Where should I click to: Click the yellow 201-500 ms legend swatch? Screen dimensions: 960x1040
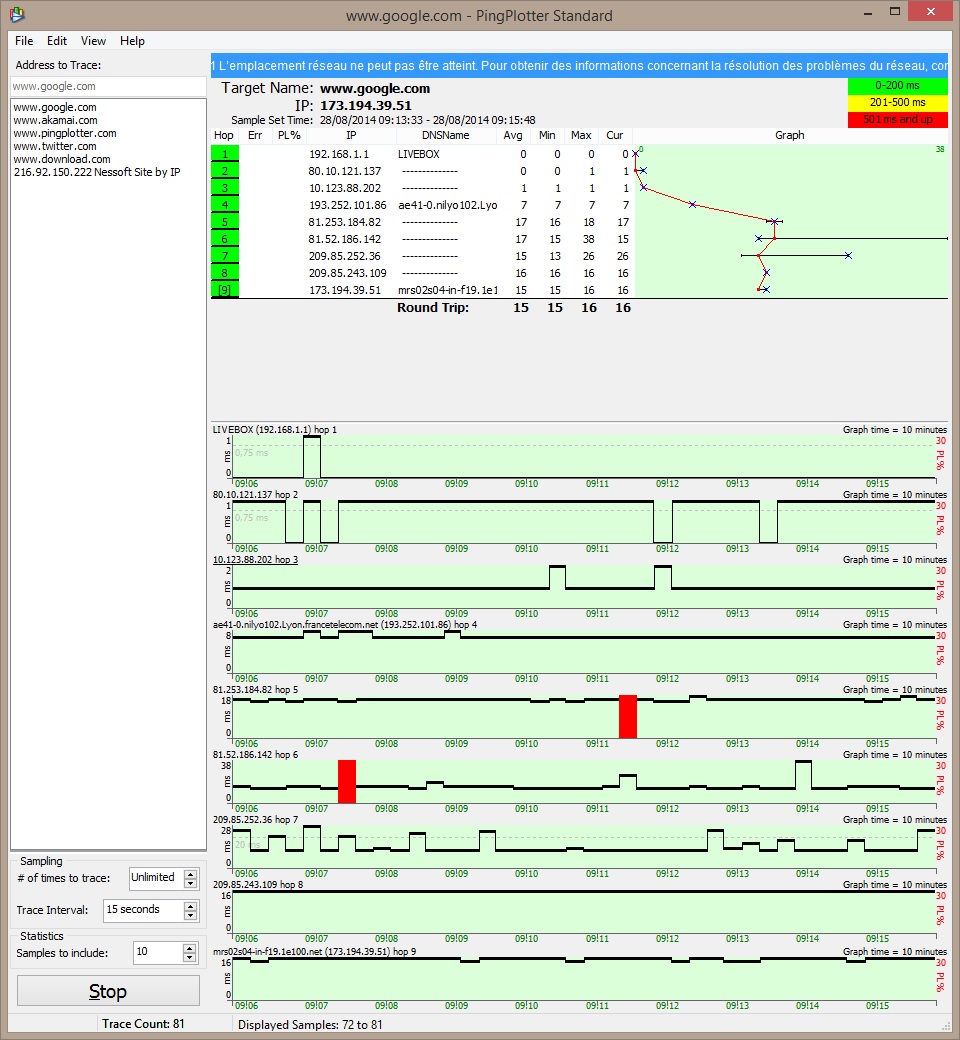[x=898, y=102]
